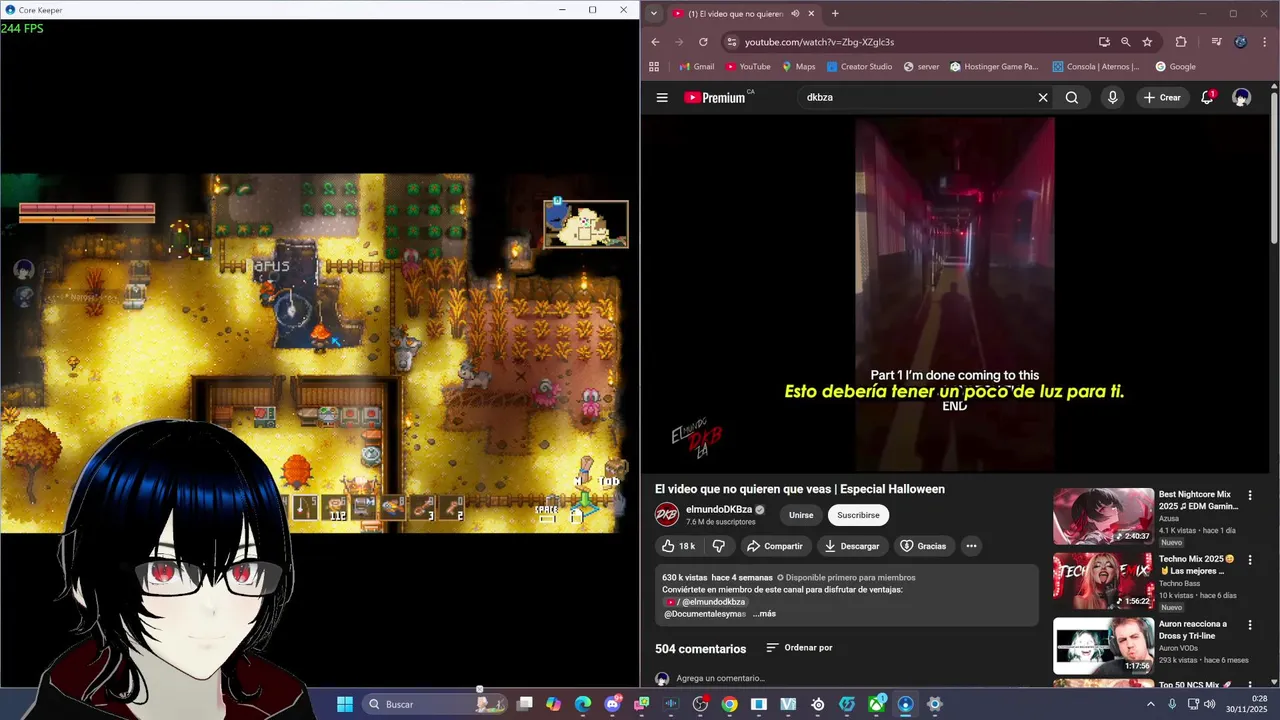
Task: Open more actions three-dot button under video
Action: coord(971,546)
